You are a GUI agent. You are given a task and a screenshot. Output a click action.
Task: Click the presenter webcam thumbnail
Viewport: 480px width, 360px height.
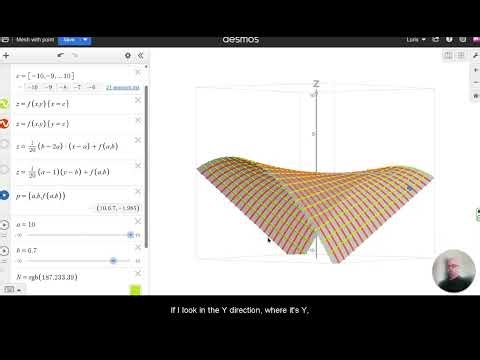454,271
